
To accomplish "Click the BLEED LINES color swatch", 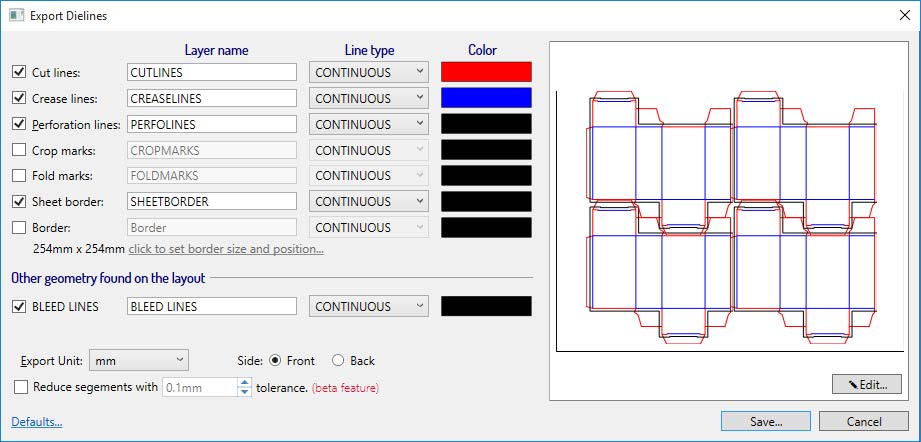I will coord(486,306).
